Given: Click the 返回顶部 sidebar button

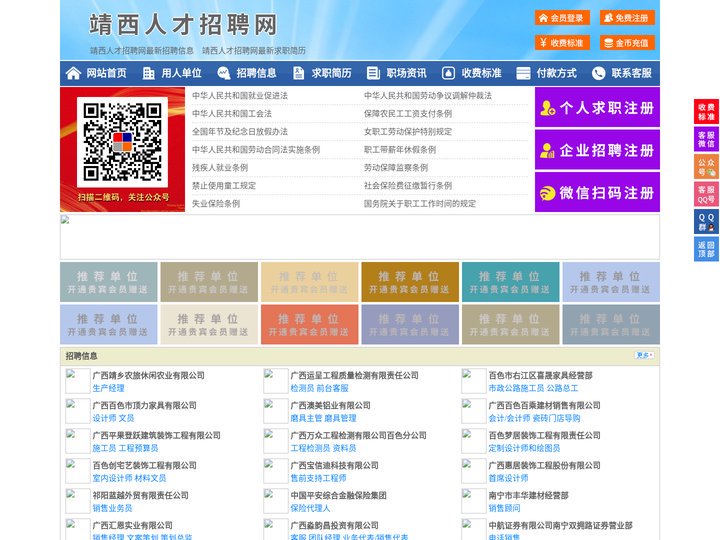Looking at the screenshot, I should [x=706, y=249].
